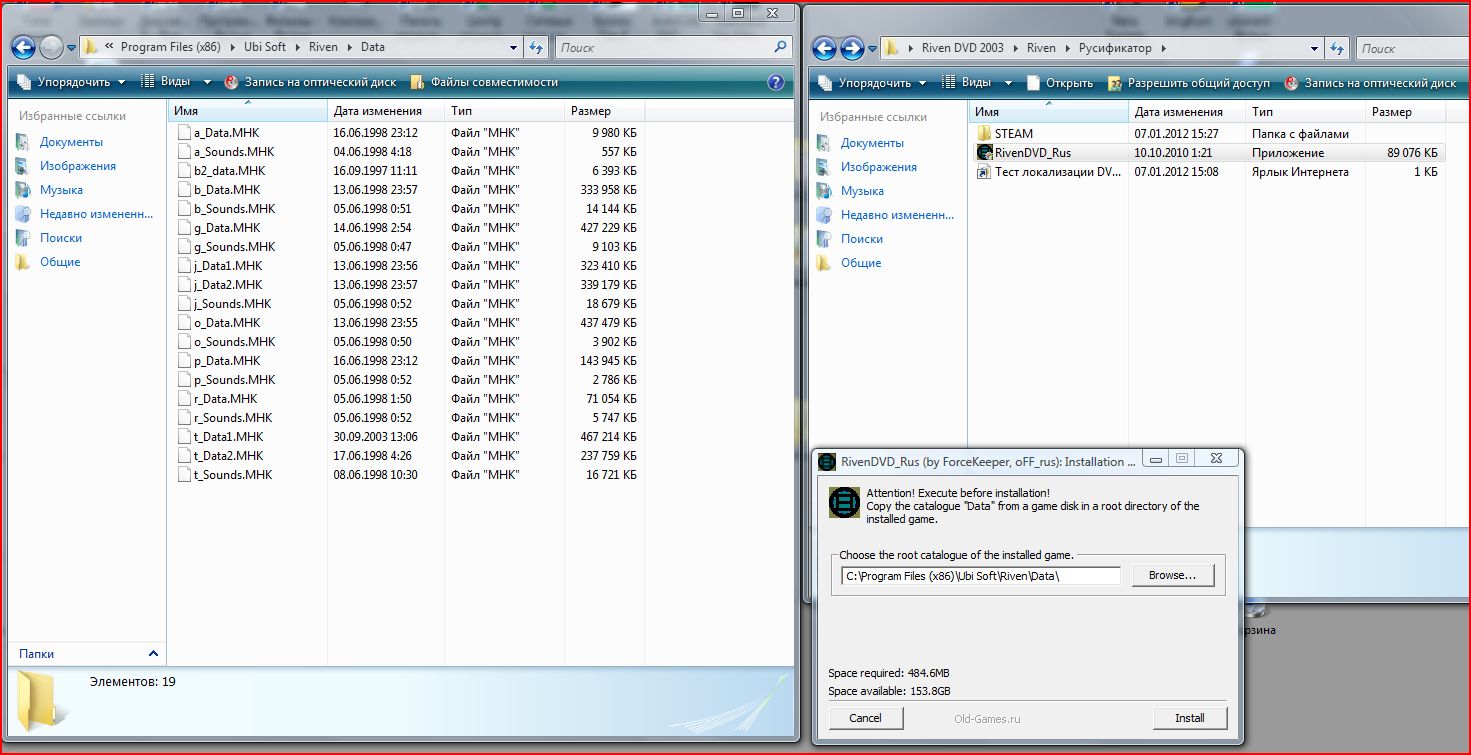Click the refresh icon beside the Data address bar
This screenshot has width=1471, height=755.
(x=536, y=47)
